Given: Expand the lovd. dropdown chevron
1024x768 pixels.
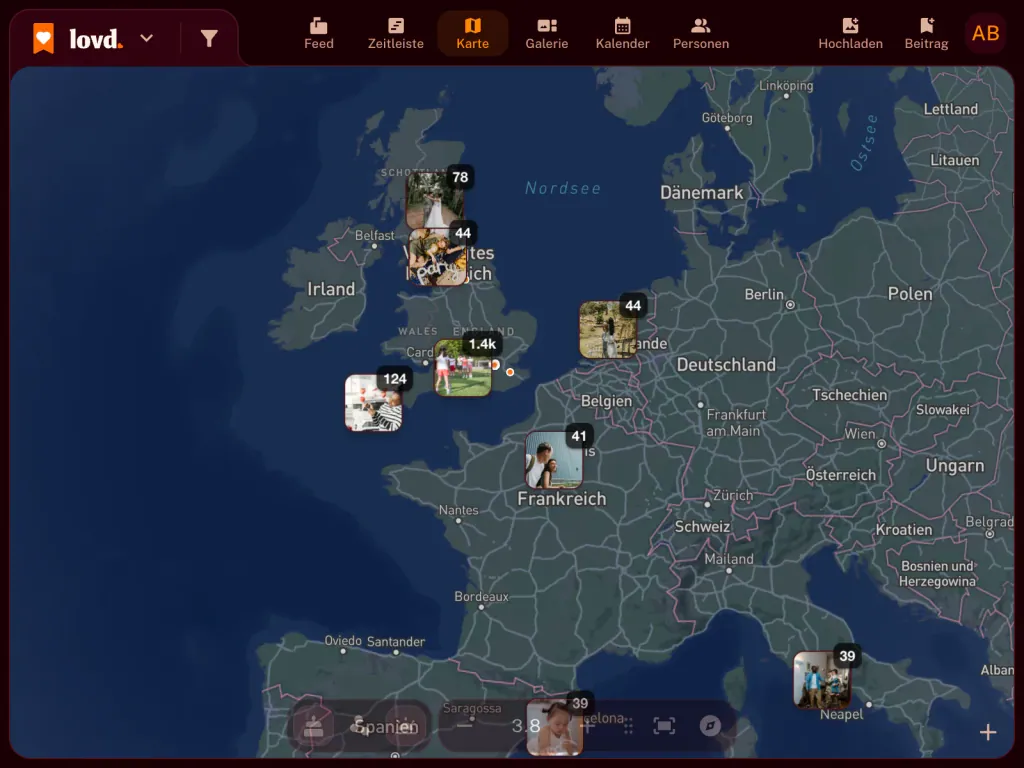Looking at the screenshot, I should tap(147, 39).
